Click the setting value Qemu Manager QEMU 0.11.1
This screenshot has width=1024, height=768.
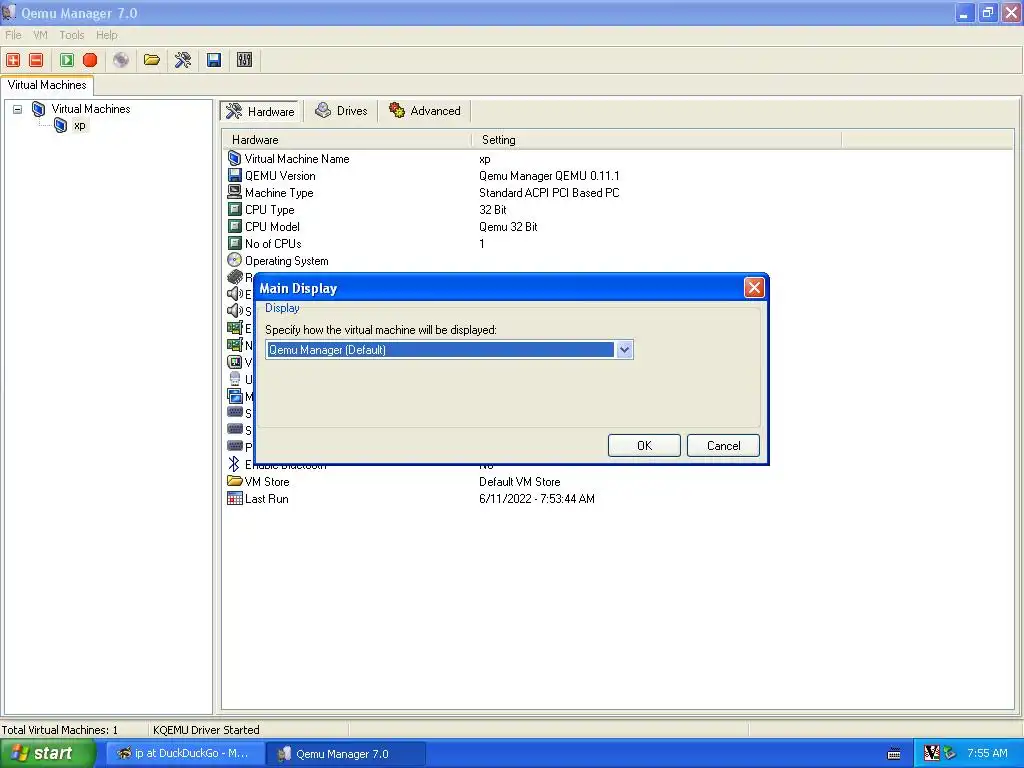pyautogui.click(x=549, y=176)
